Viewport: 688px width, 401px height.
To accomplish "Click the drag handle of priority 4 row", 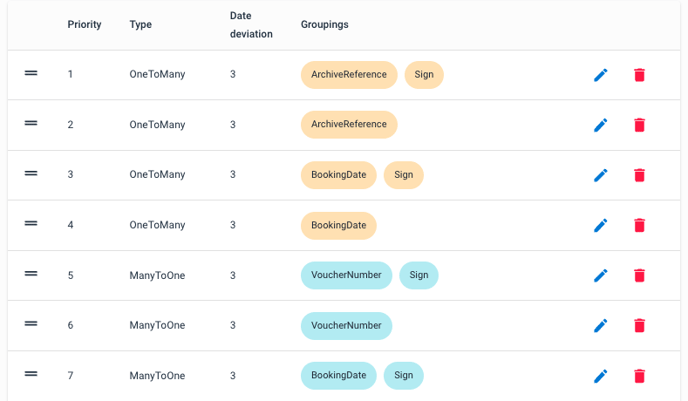I will (x=31, y=223).
